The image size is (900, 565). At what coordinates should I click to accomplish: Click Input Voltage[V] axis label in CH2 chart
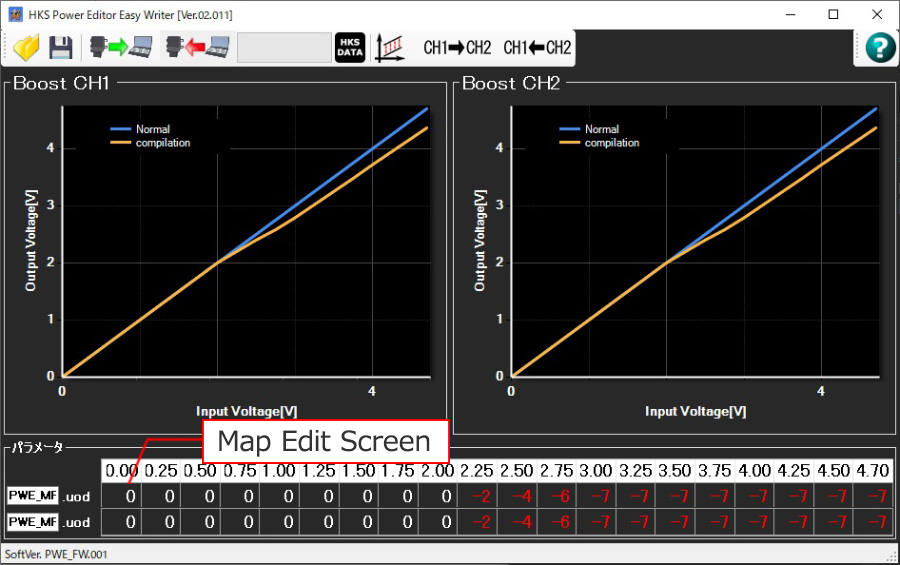(x=696, y=411)
